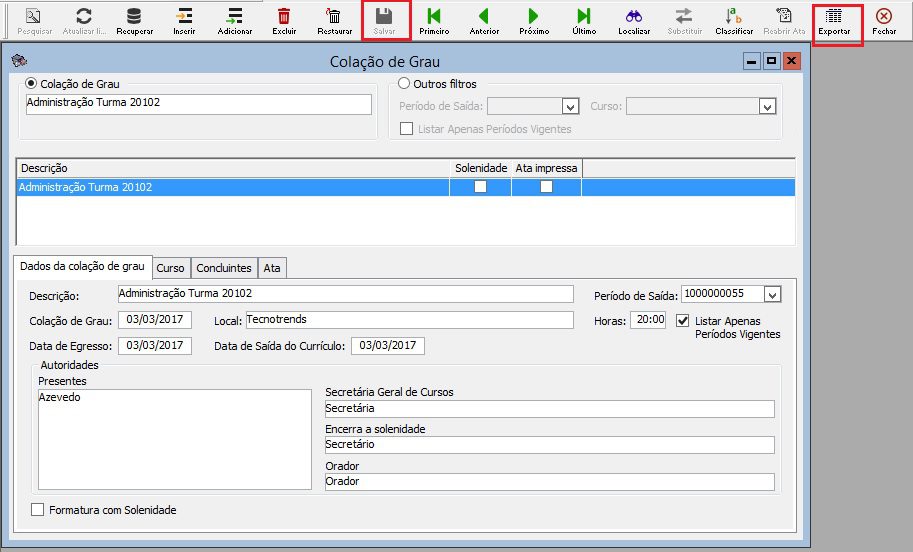913x552 pixels.
Task: Open the filter Período de Saída dropdown
Action: pos(570,106)
